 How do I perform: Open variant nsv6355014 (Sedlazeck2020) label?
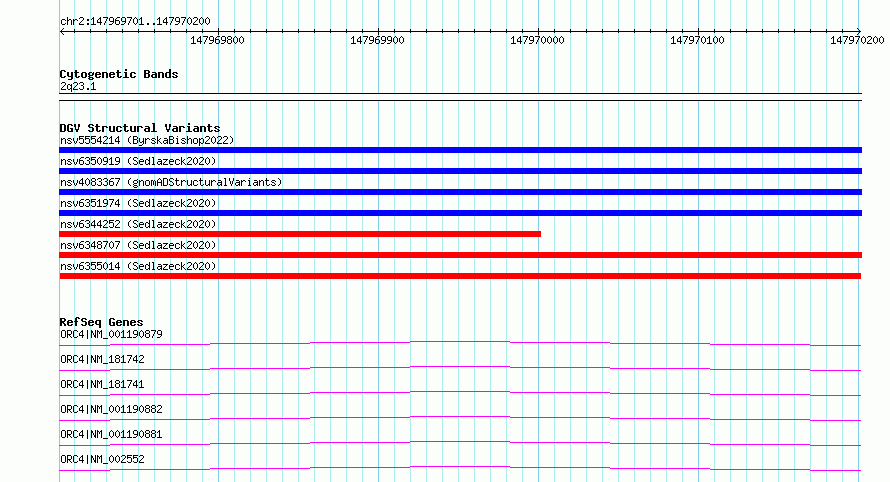(138, 266)
